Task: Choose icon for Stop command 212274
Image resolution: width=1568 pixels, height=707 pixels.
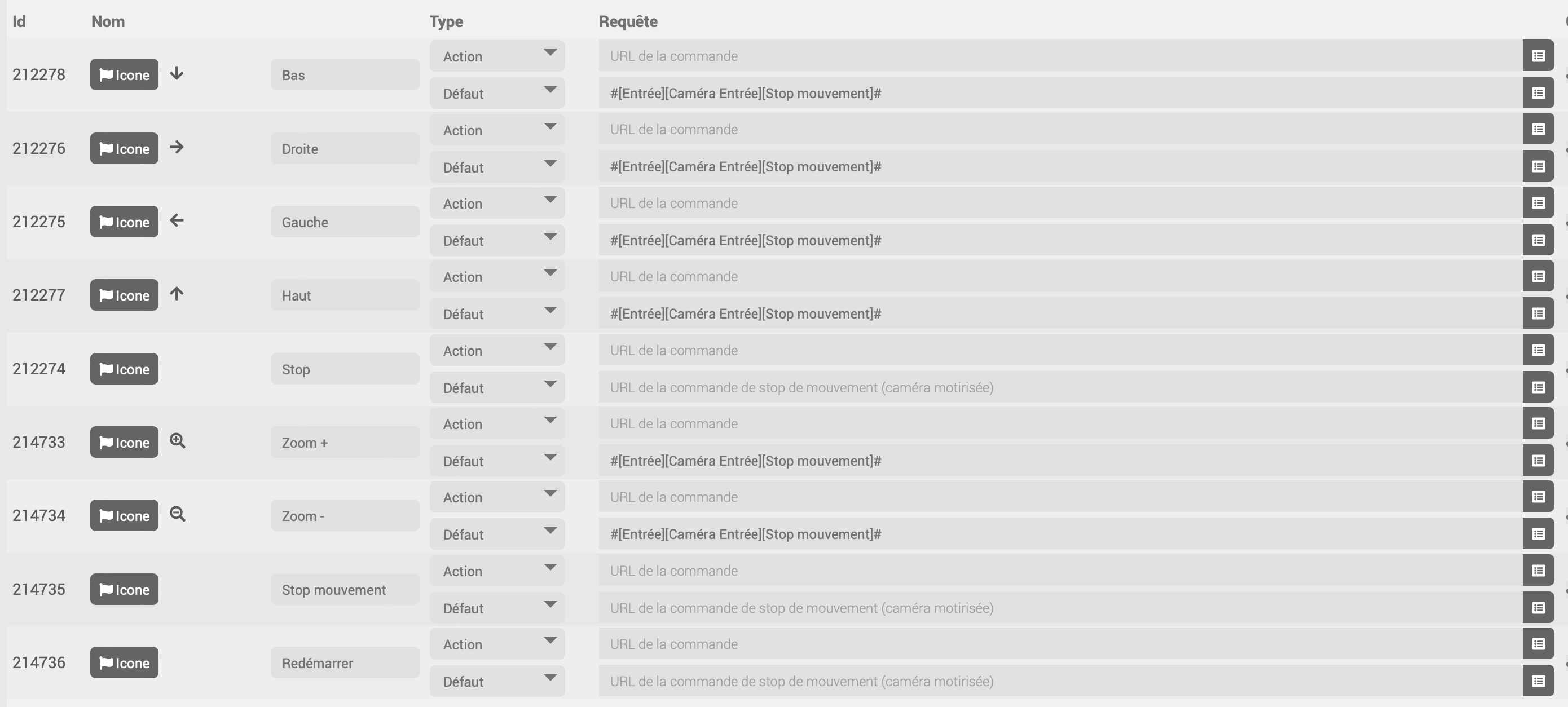Action: [124, 369]
